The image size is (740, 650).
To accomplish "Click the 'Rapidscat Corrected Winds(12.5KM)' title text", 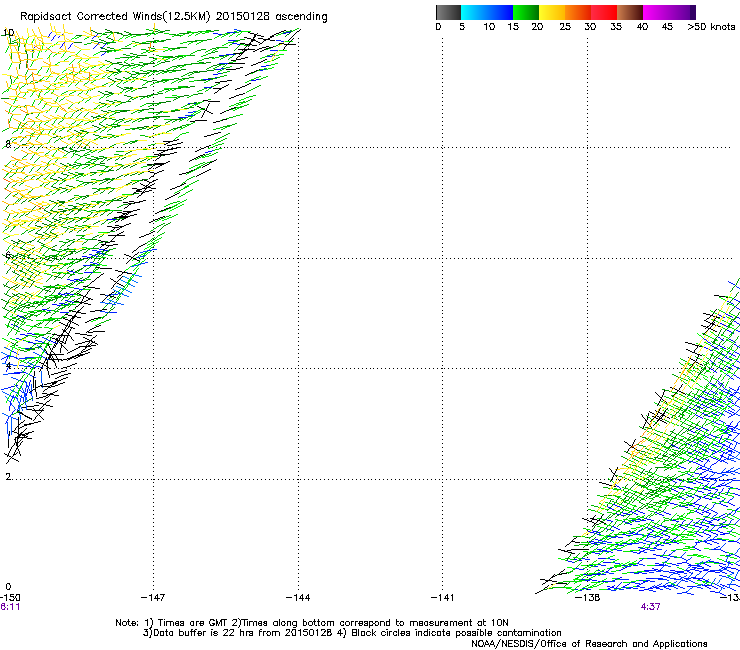I will pos(115,17).
